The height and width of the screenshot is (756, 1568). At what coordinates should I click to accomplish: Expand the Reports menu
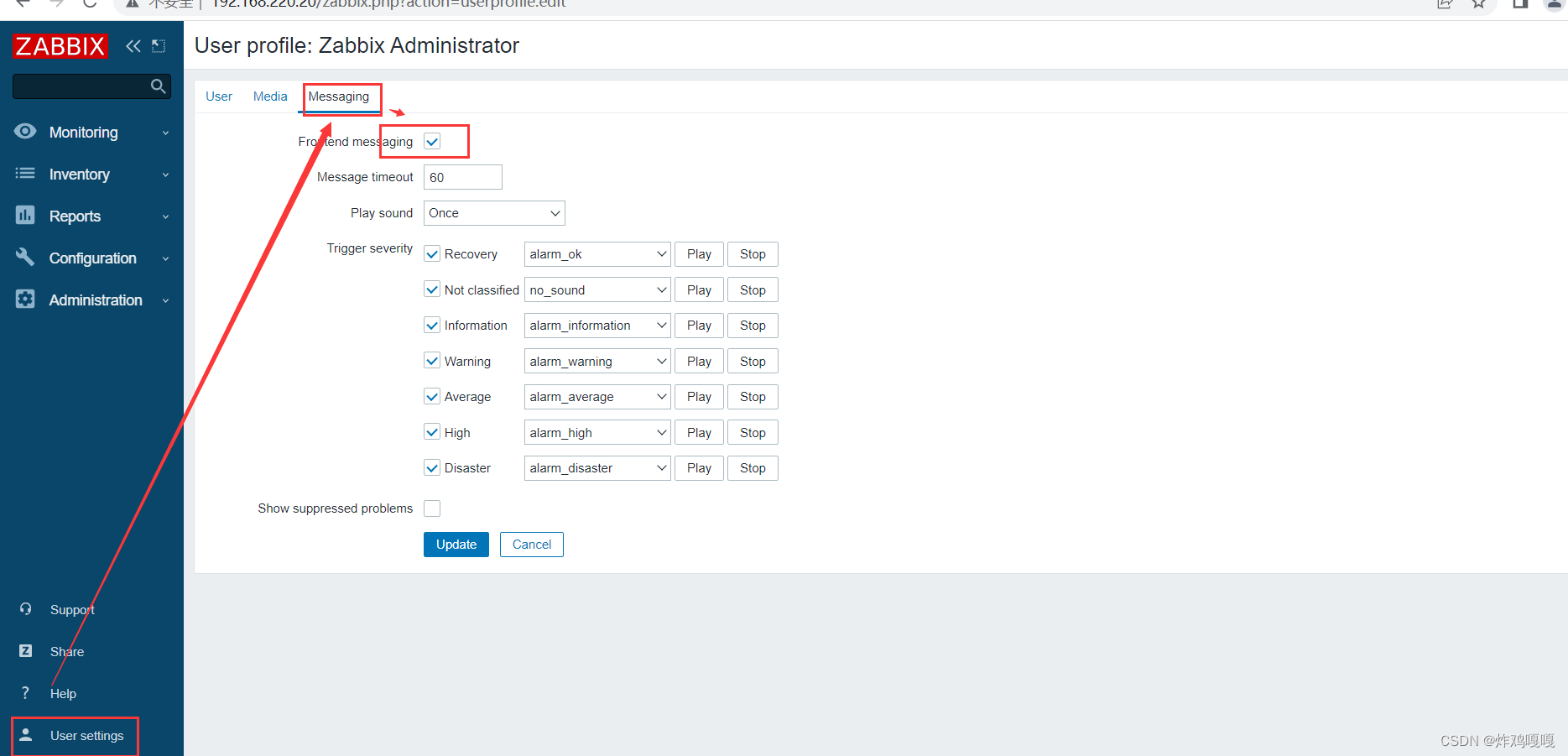coord(92,216)
